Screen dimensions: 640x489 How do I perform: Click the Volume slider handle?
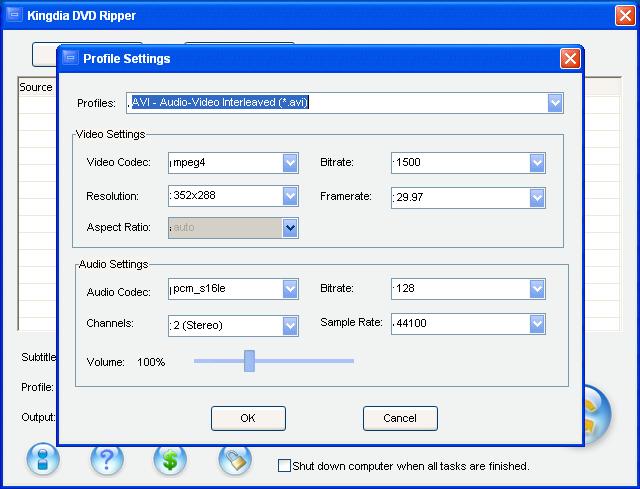tap(249, 361)
